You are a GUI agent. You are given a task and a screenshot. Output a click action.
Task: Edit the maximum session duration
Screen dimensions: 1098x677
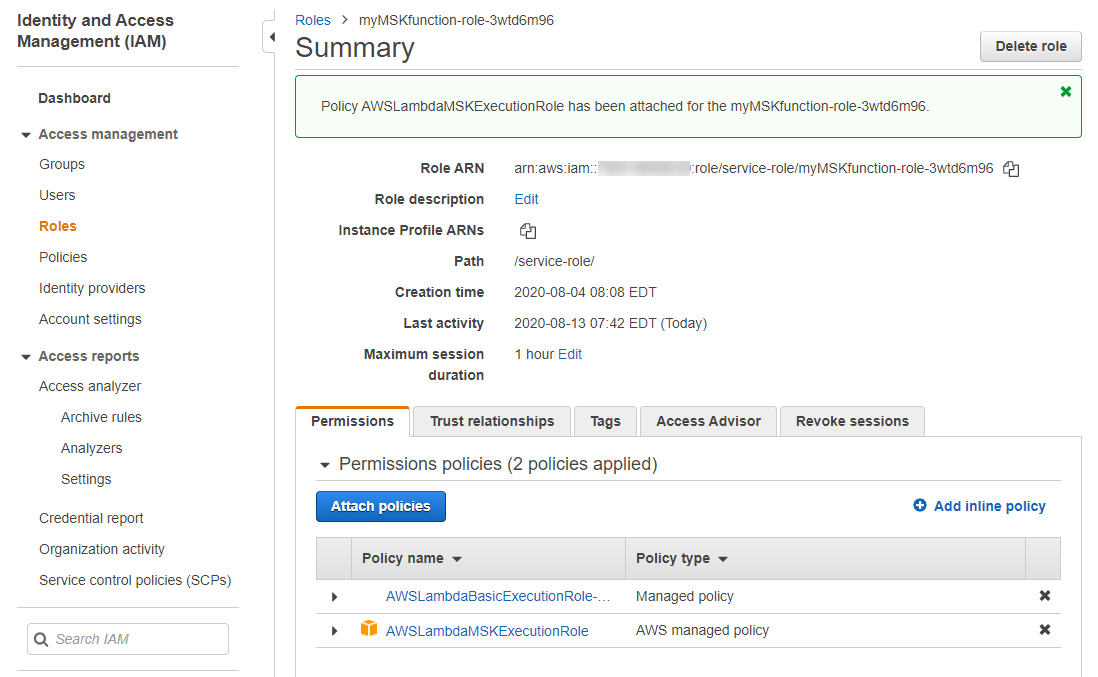pos(570,354)
